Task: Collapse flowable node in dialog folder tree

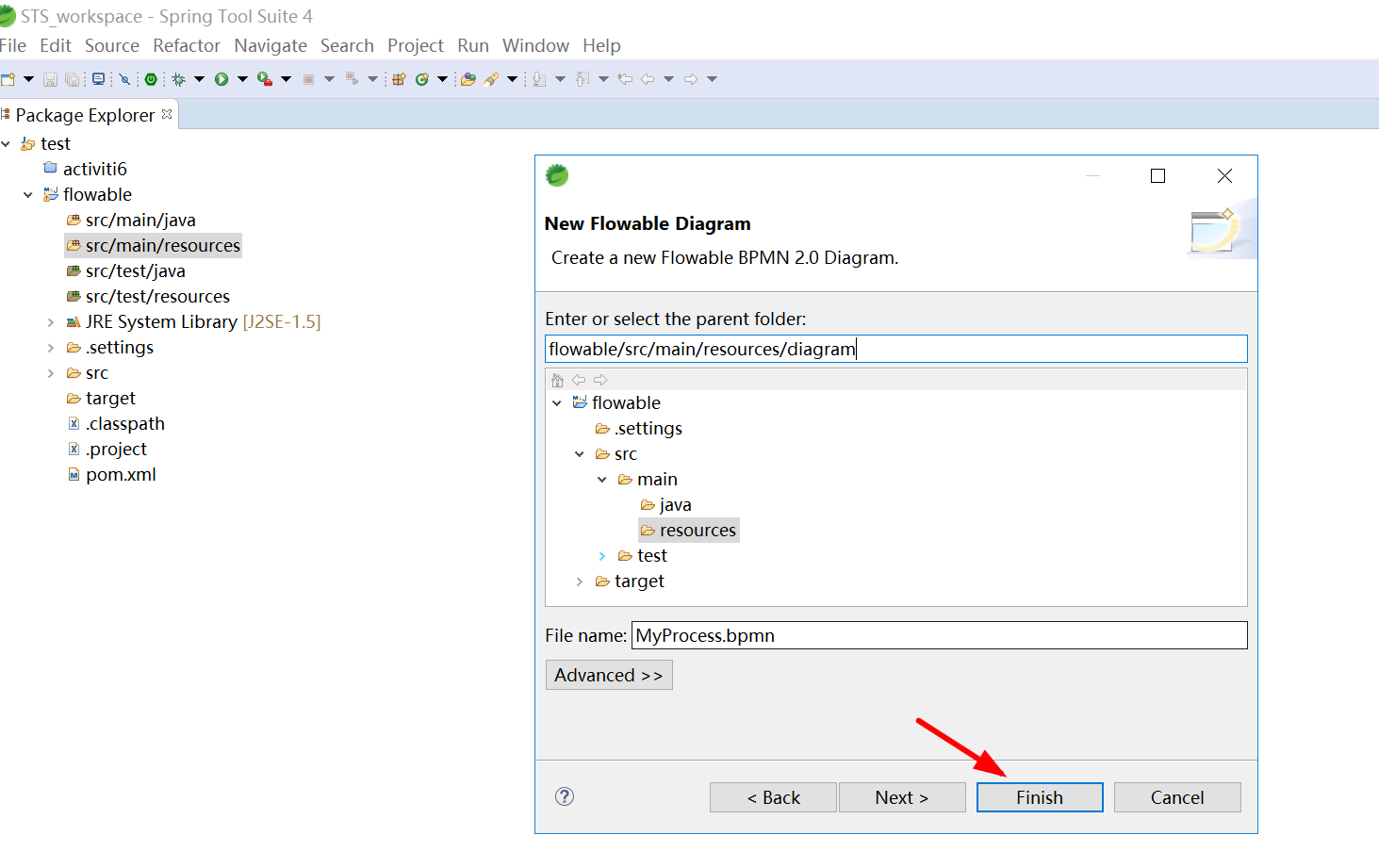Action: coord(557,403)
